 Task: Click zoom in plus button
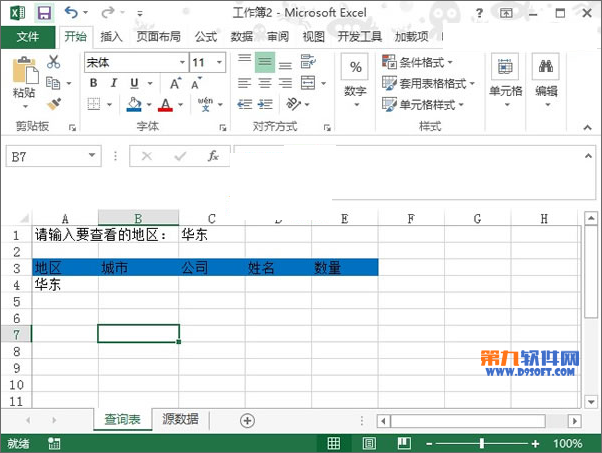[536, 444]
